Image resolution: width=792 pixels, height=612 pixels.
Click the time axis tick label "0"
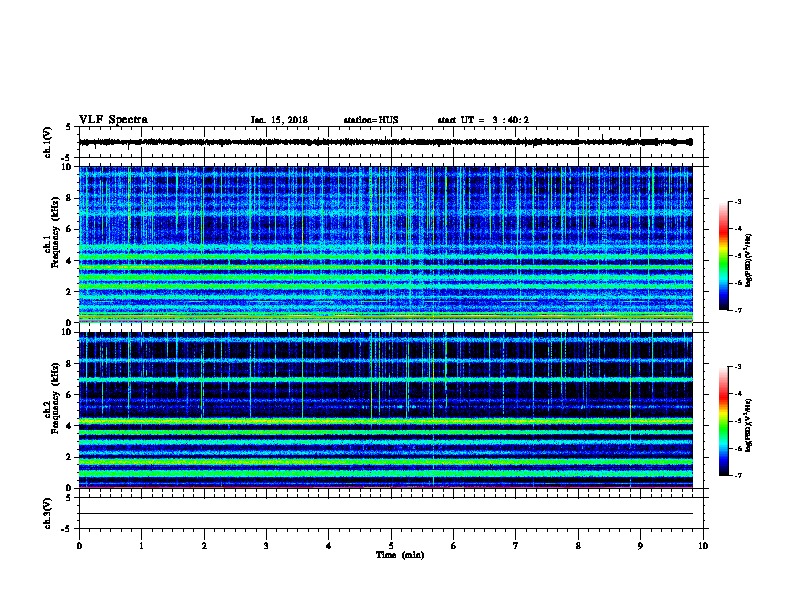79,546
